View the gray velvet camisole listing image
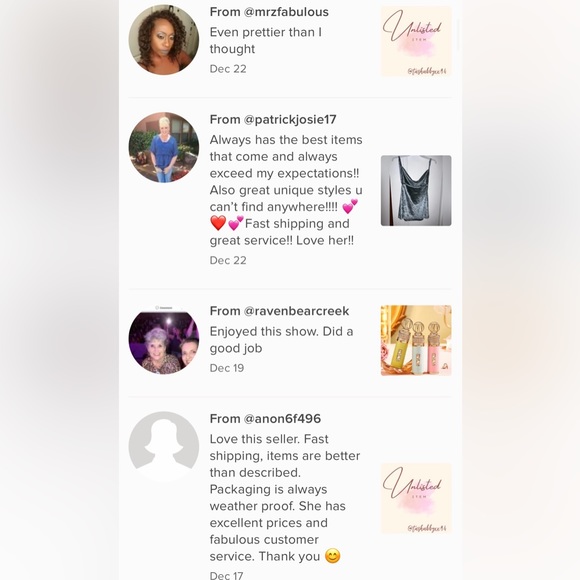The image size is (580, 580). point(416,190)
